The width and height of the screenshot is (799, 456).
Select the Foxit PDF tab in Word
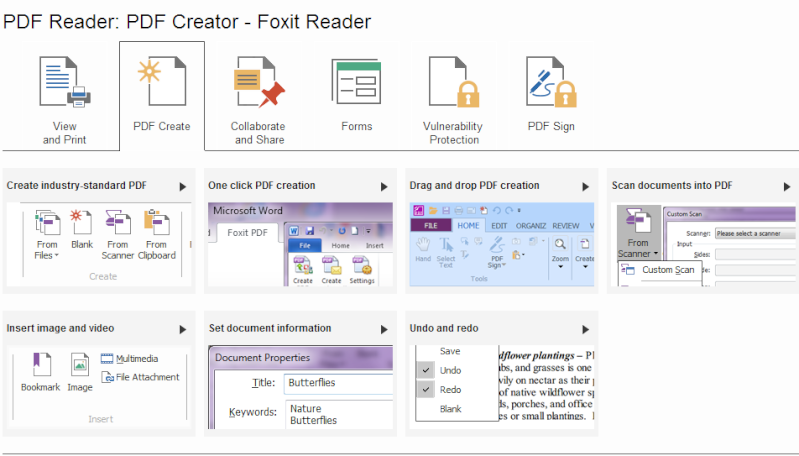click(247, 233)
